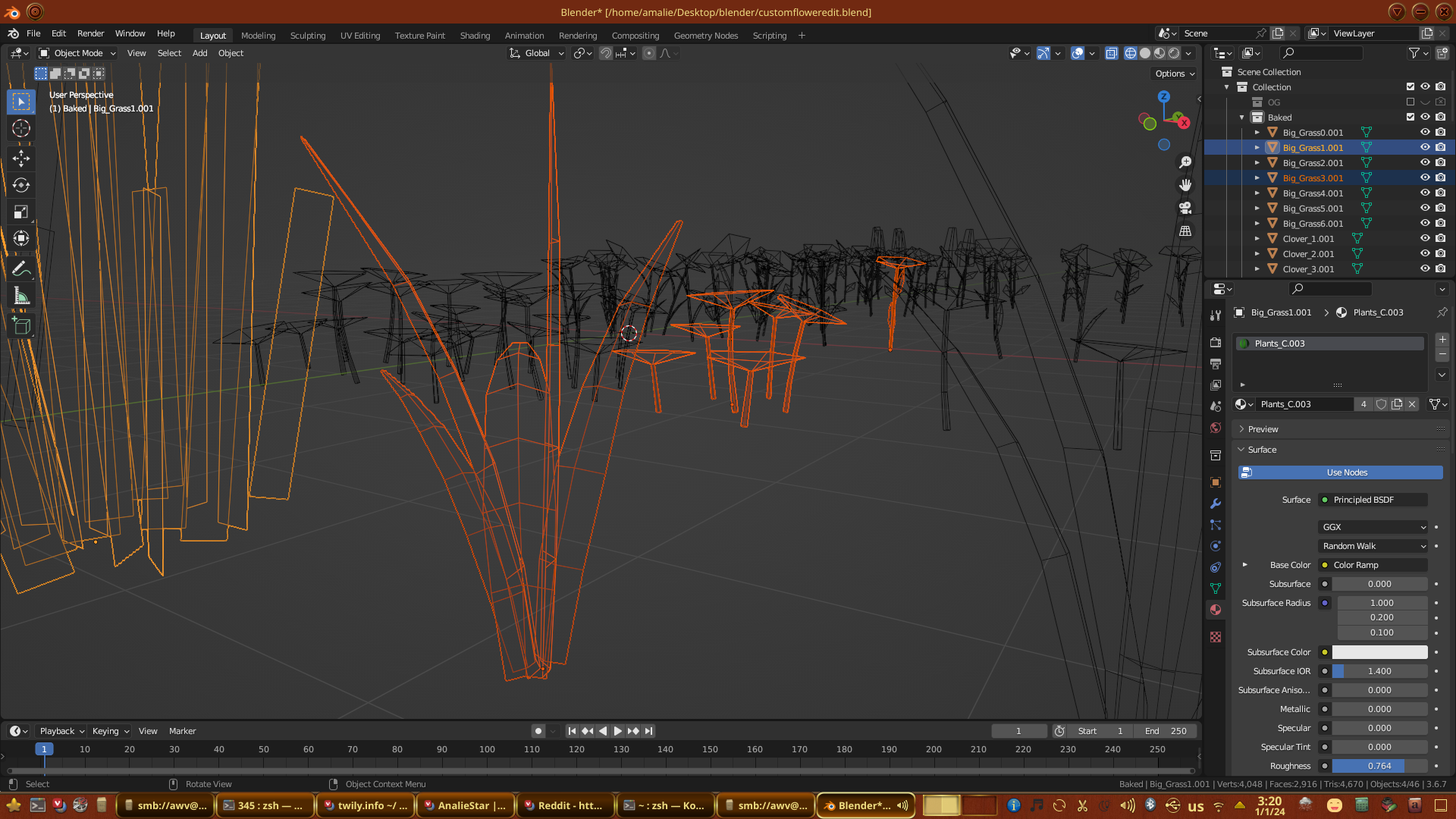Uncheck the Baked collection checkbox
The height and width of the screenshot is (819, 1456).
pos(1410,117)
